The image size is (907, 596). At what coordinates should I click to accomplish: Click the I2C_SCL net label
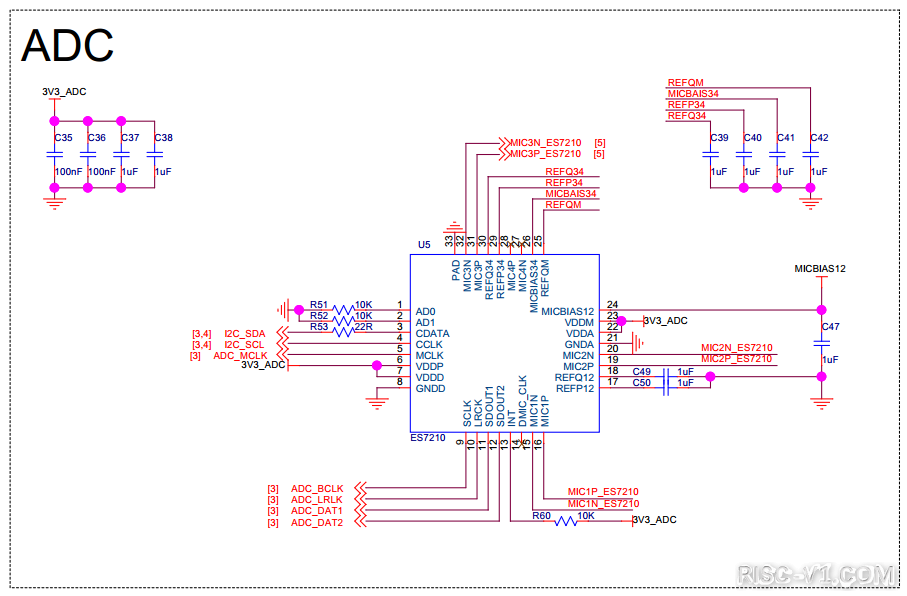245,344
